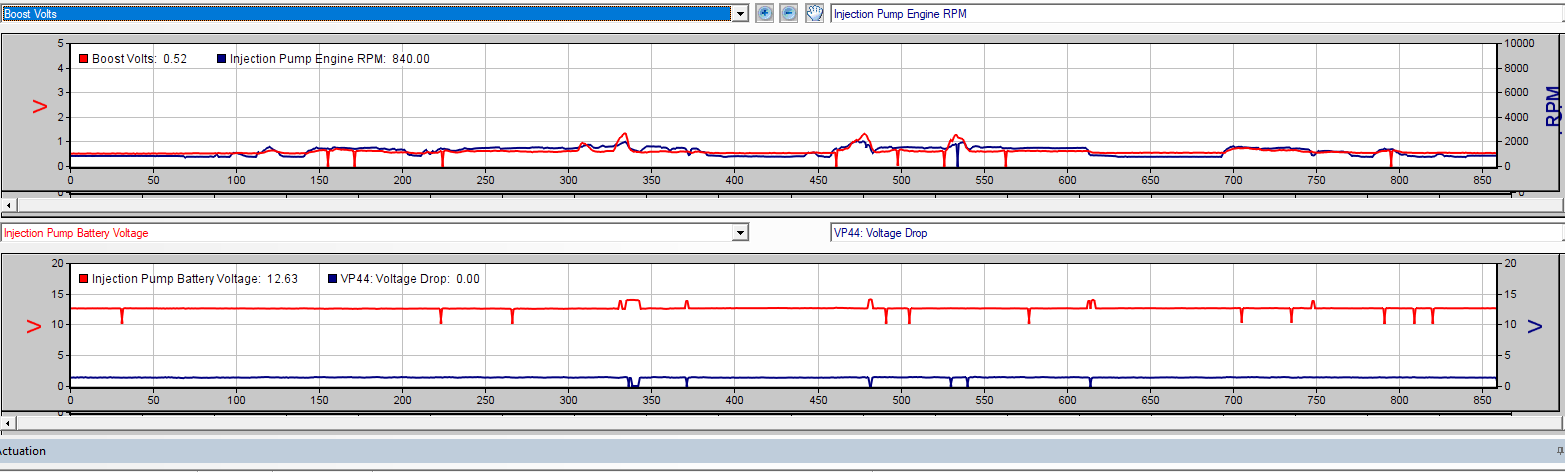Click the upper chart horizontal scrollbar track
The image size is (1565, 472).
[789, 204]
